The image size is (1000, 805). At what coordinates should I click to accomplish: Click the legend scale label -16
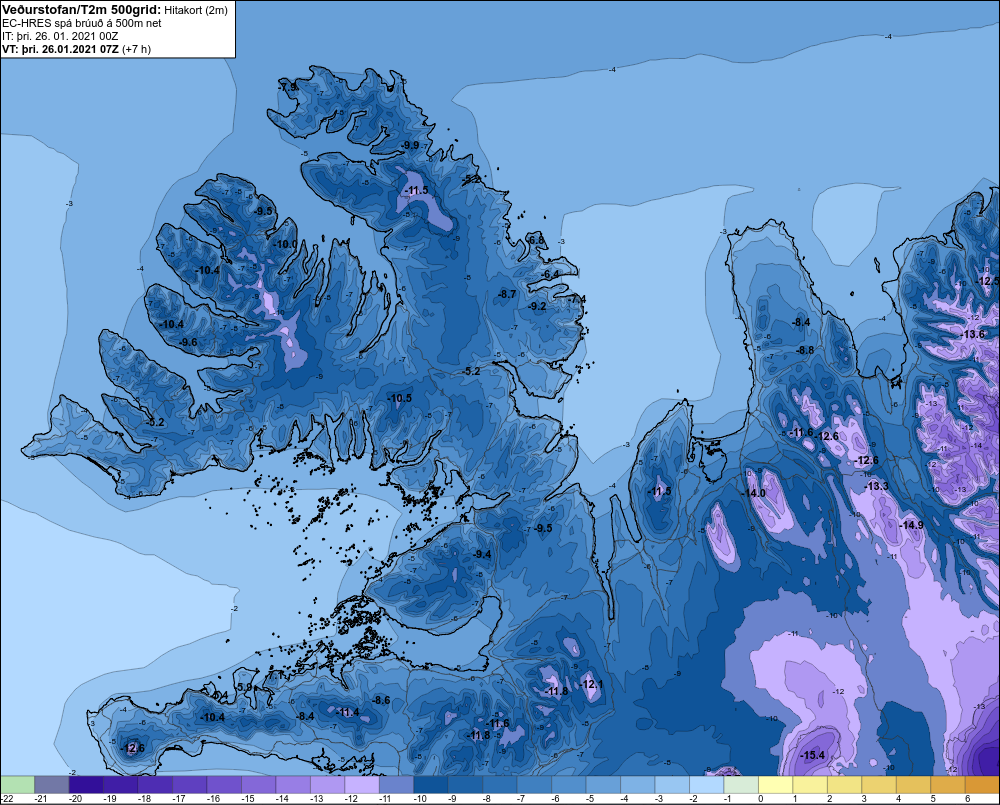(x=214, y=799)
